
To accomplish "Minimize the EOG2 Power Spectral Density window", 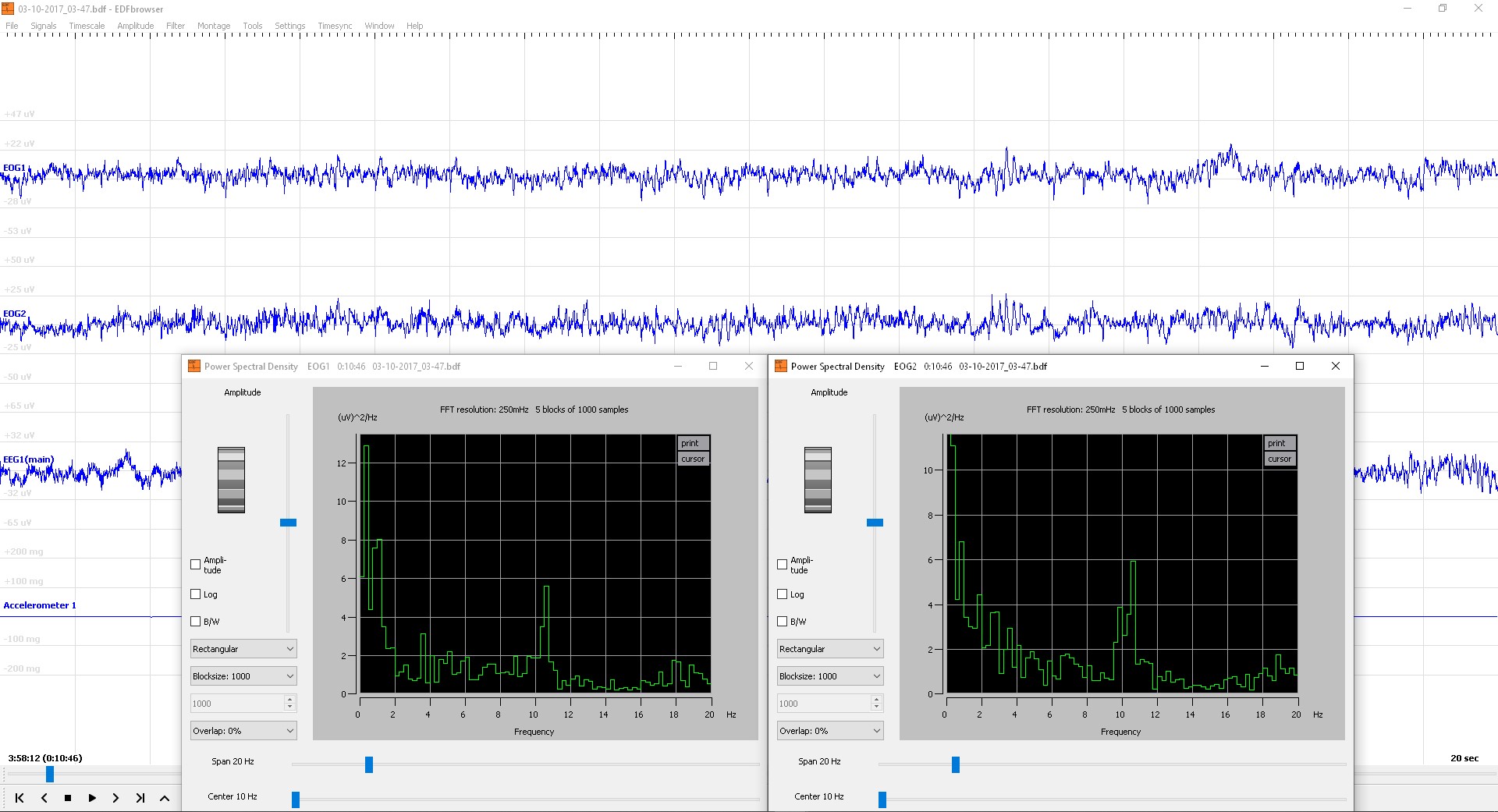I will tap(1265, 366).
